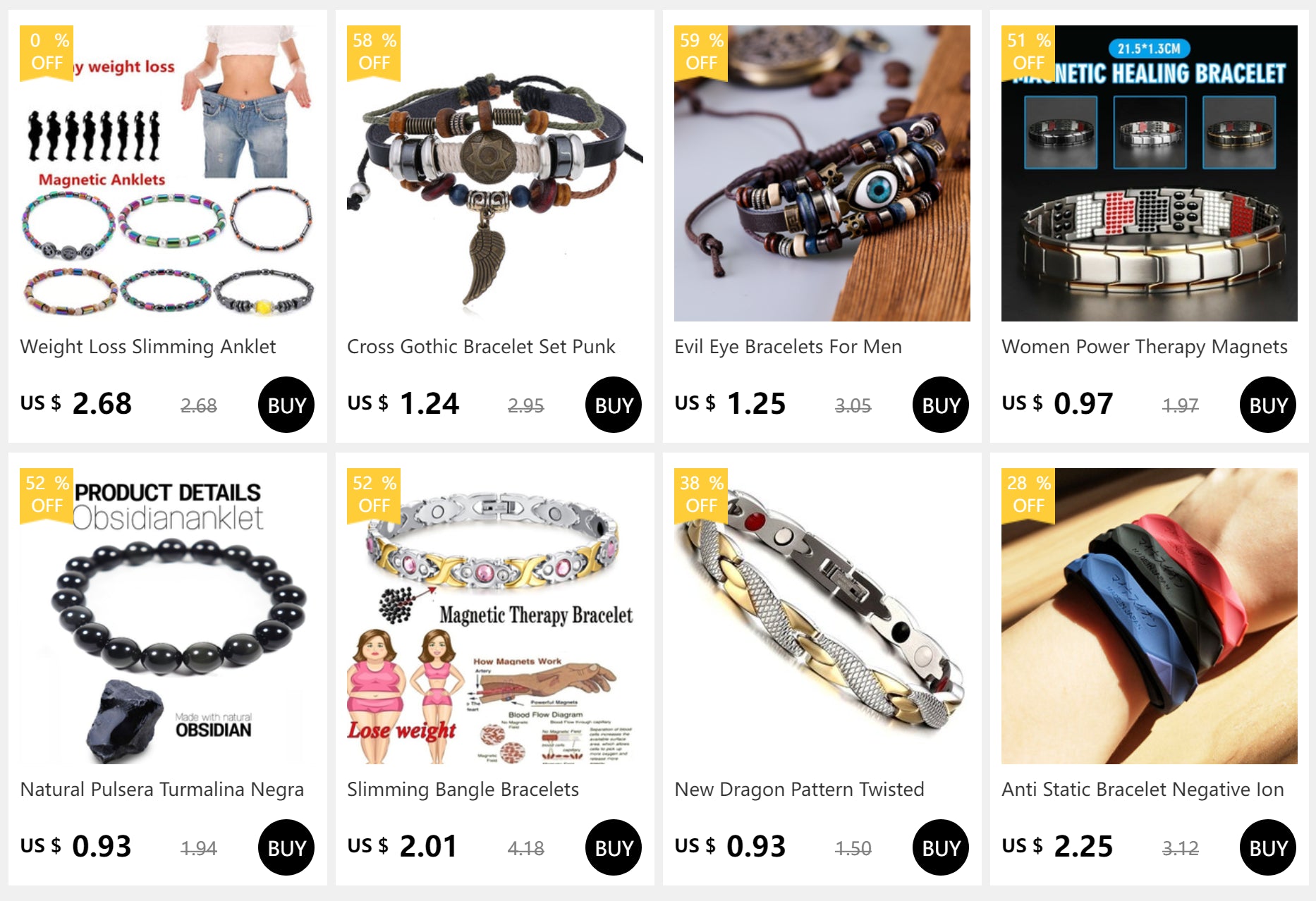Click BUY for Anti Static Bracelet
Screen dimensions: 1316x901
point(1268,847)
